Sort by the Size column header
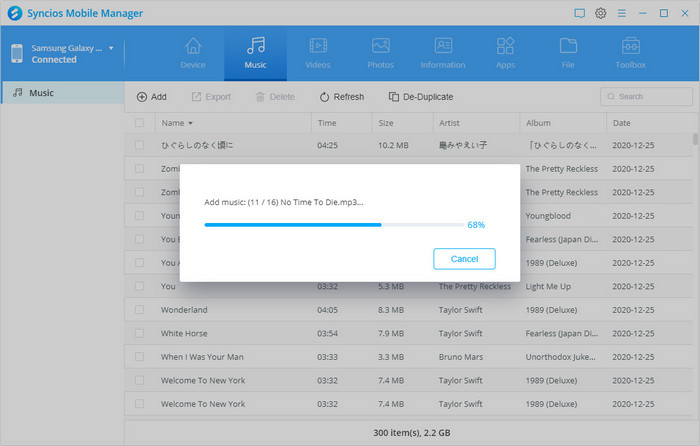Viewport: 700px width, 446px height. tap(386, 123)
